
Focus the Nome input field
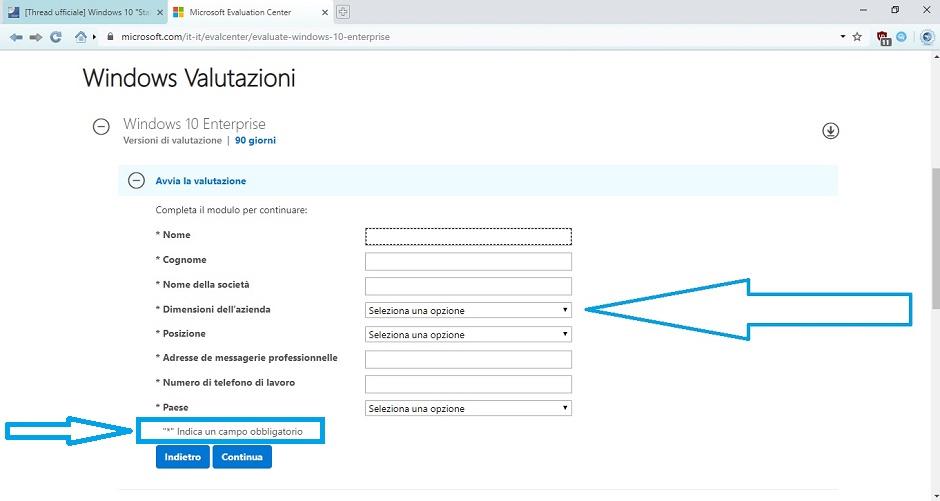tap(468, 236)
